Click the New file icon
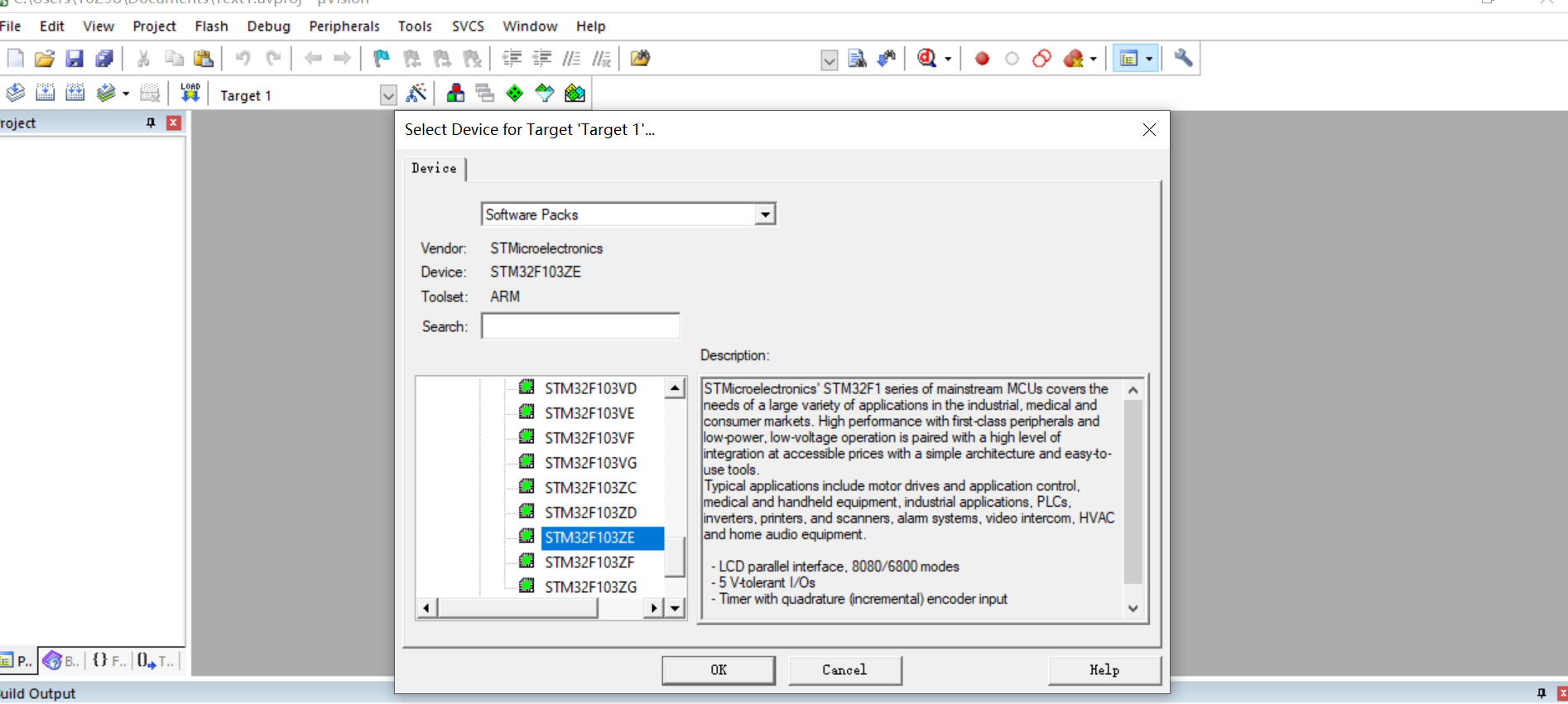Screen dimensions: 1568x704 [16, 58]
